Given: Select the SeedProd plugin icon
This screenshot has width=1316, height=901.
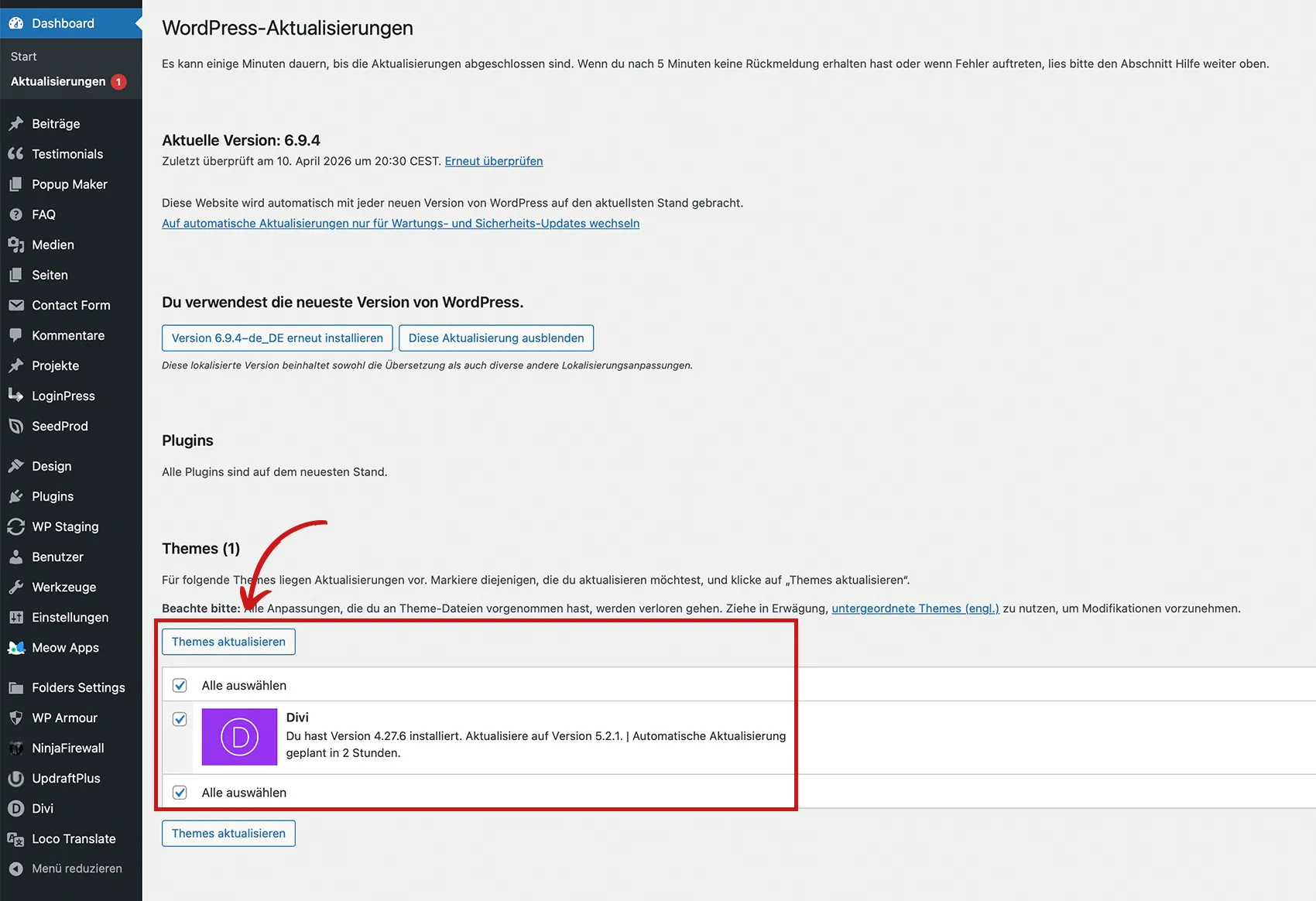Looking at the screenshot, I should point(16,426).
